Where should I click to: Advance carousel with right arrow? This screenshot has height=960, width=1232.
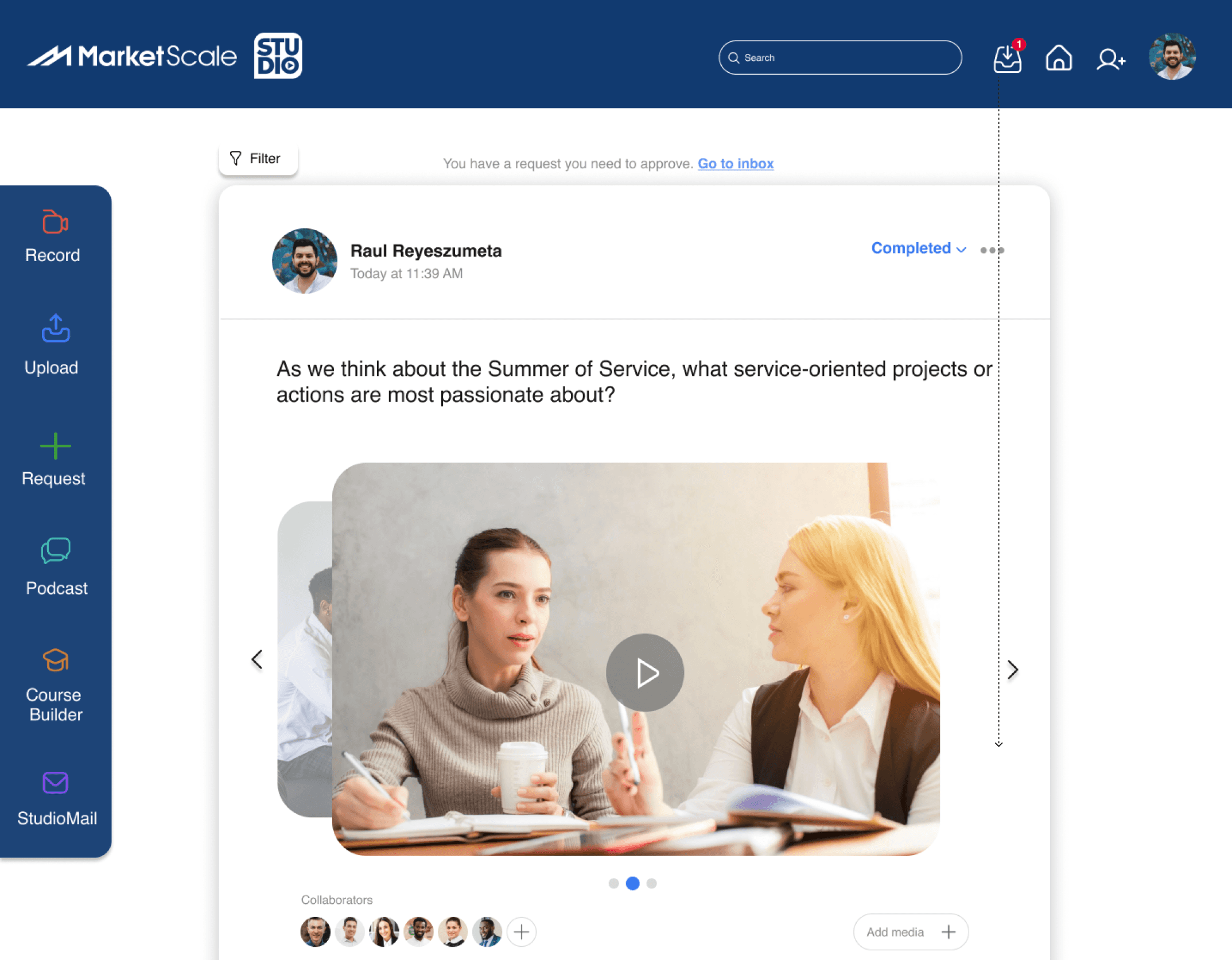point(1013,669)
